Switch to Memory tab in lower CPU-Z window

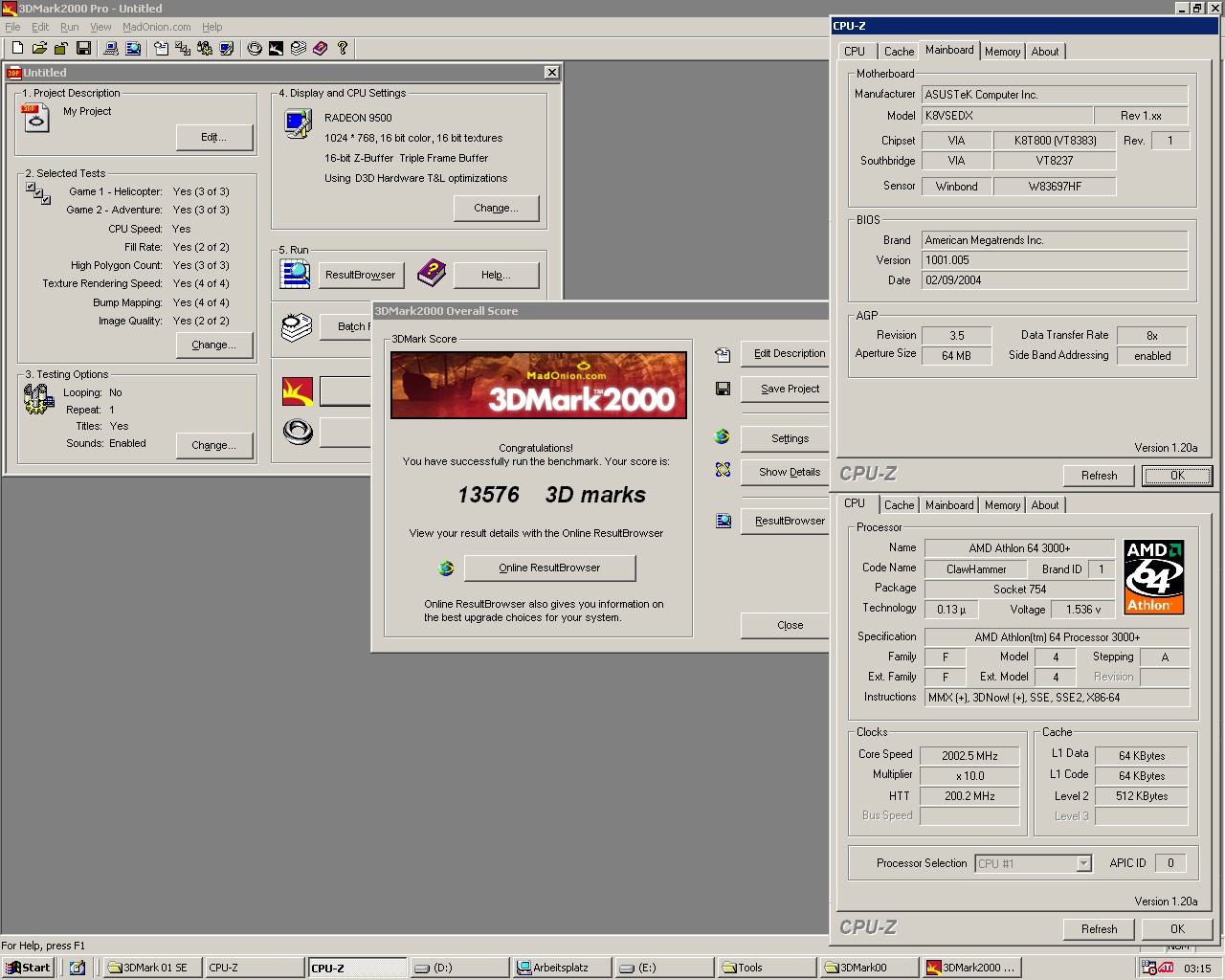click(x=1002, y=505)
